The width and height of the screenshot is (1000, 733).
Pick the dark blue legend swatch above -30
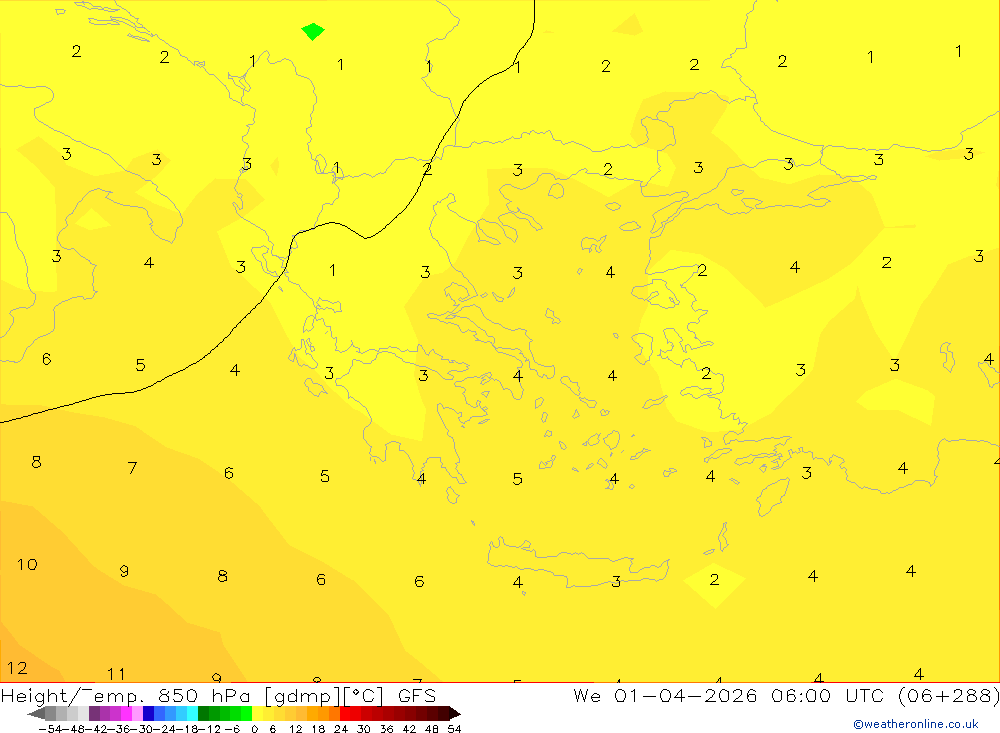149,713
